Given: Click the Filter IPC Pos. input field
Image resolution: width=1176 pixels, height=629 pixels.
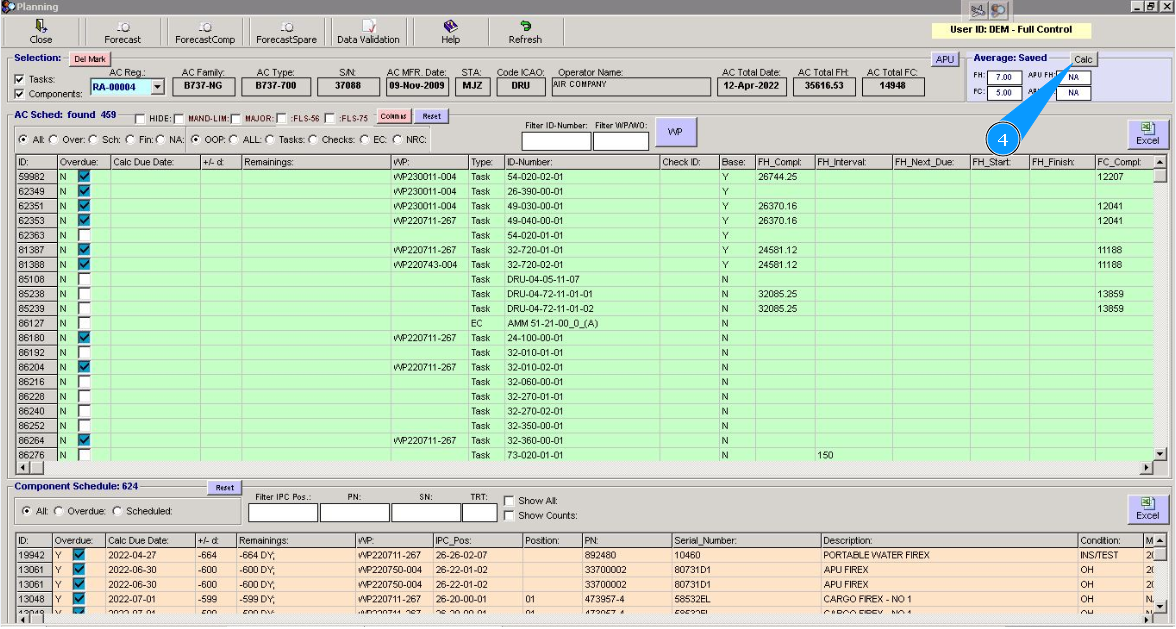Looking at the screenshot, I should (x=282, y=513).
